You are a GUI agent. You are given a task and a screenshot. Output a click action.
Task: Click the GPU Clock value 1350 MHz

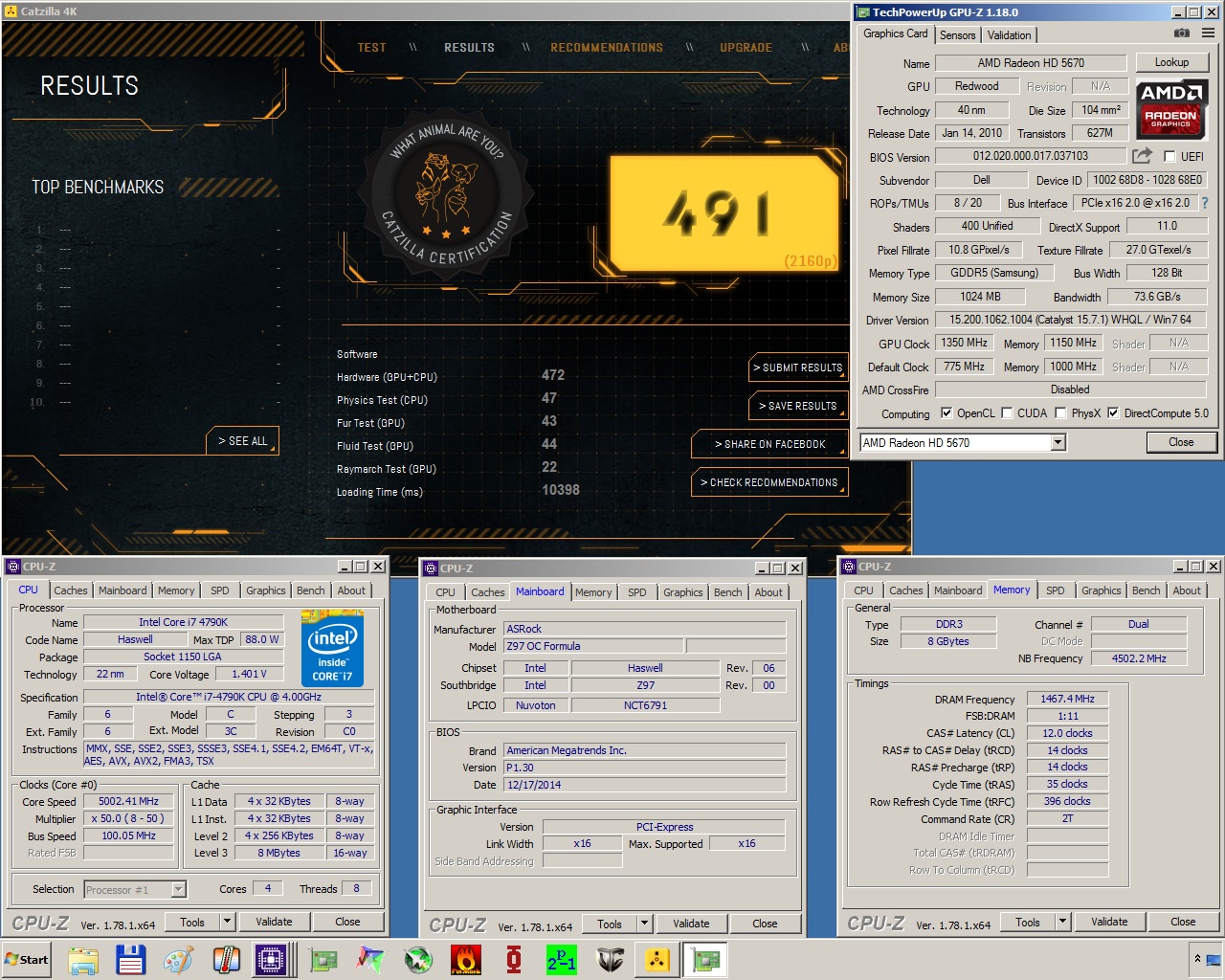tap(964, 343)
